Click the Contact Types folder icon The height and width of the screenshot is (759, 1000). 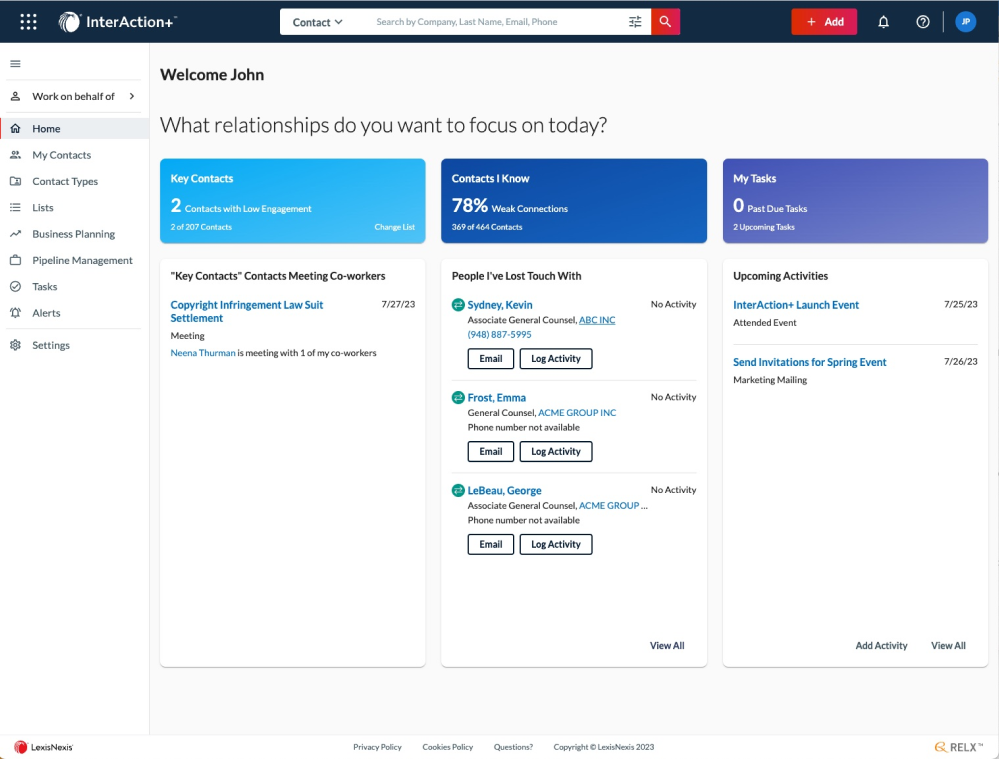(x=15, y=181)
